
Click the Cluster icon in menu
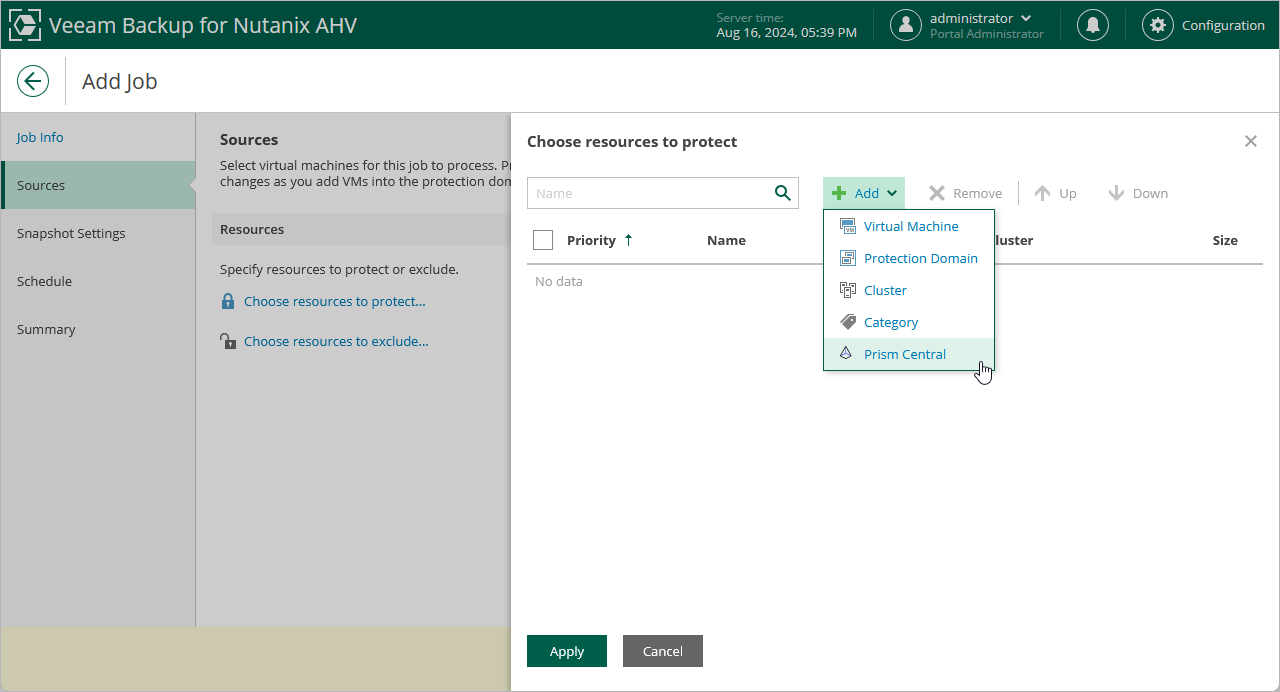pyautogui.click(x=848, y=290)
